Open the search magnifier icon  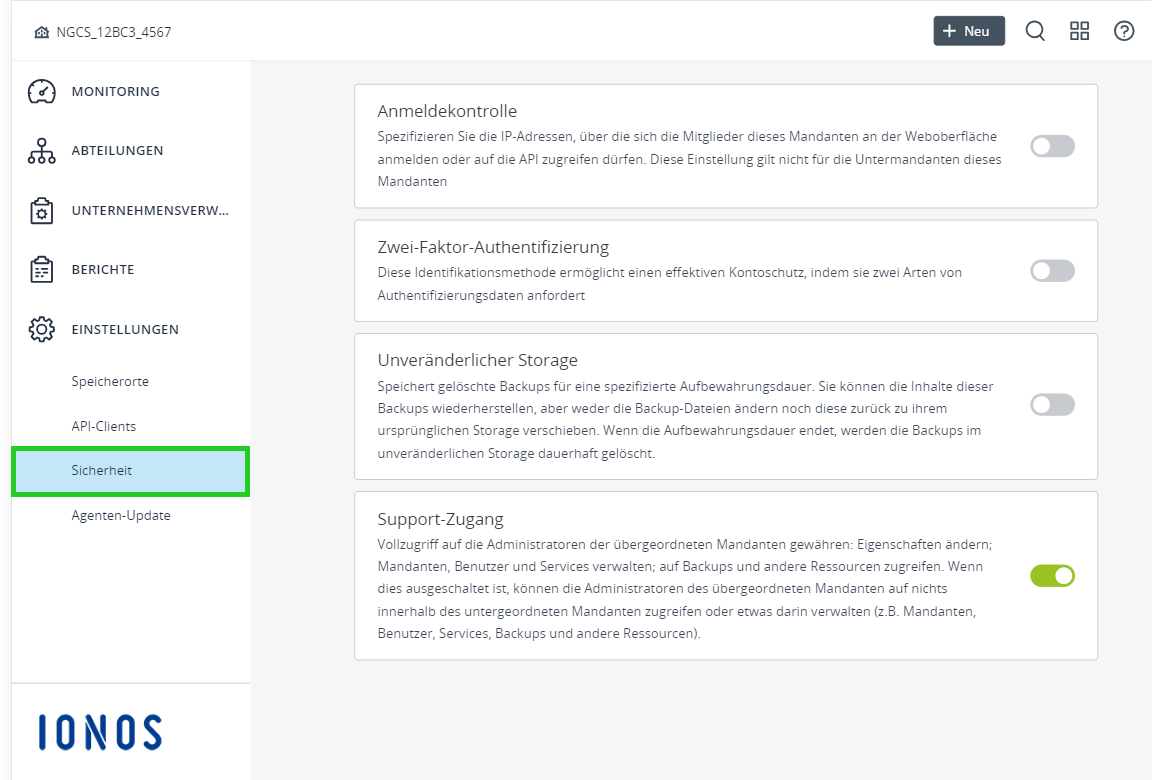(1035, 32)
